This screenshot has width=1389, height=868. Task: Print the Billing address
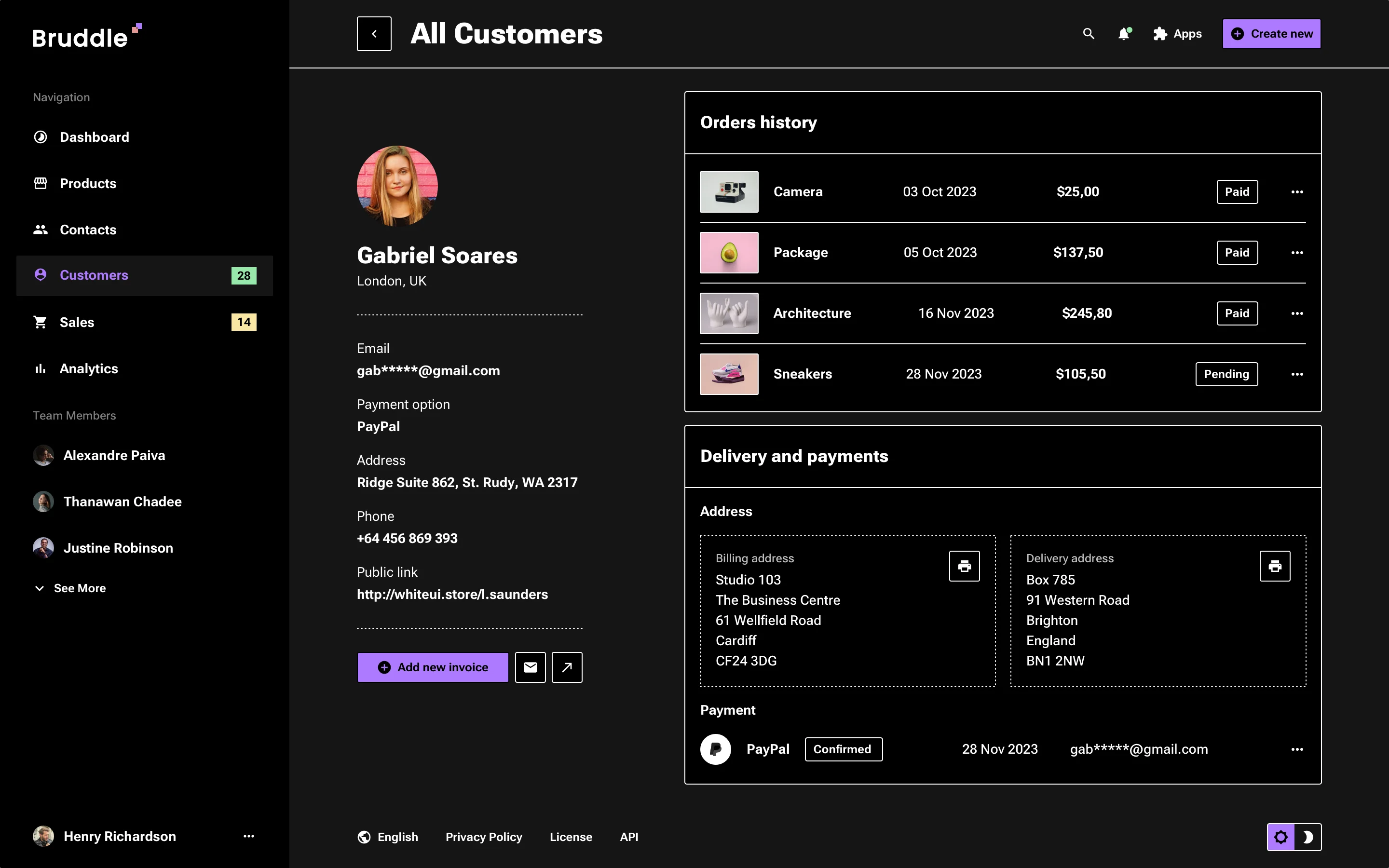click(964, 566)
